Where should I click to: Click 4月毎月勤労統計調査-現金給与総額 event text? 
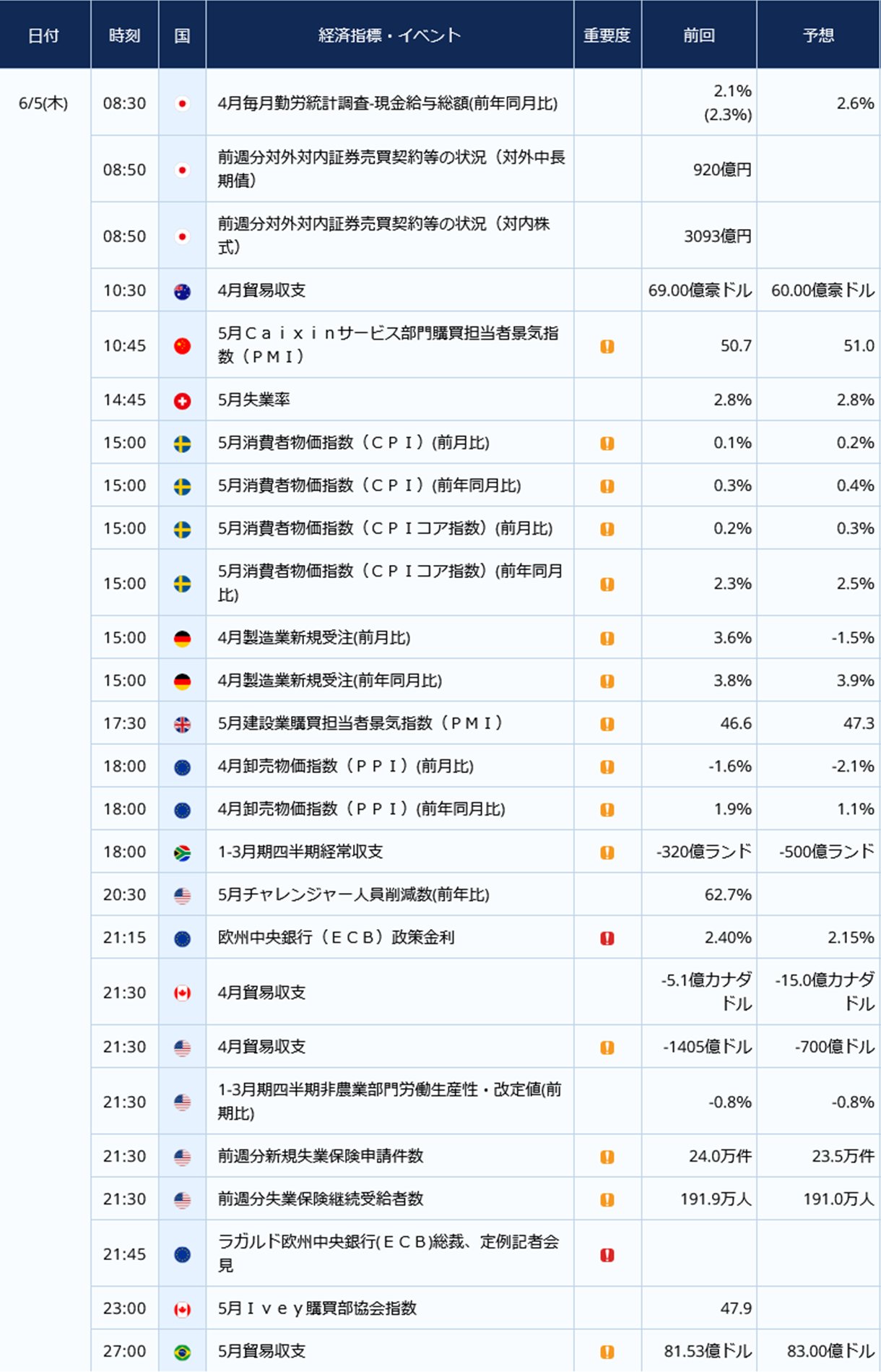(x=388, y=103)
